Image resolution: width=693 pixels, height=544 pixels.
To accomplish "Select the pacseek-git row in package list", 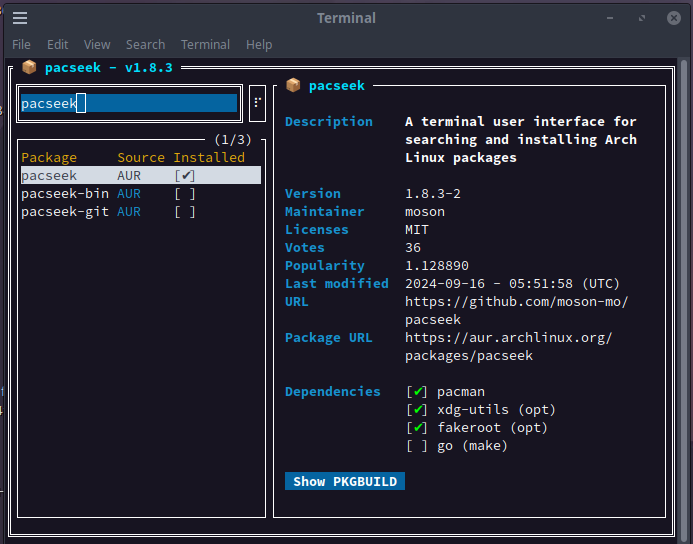I will (x=141, y=212).
